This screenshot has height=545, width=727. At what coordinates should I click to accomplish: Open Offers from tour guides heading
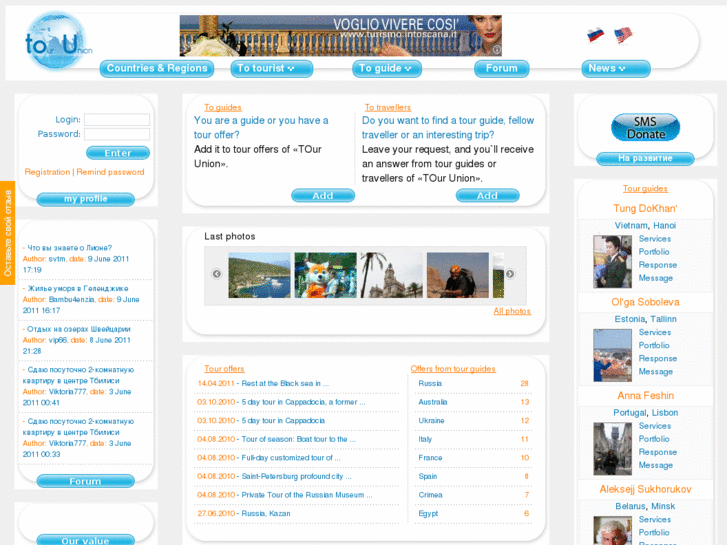tap(453, 369)
